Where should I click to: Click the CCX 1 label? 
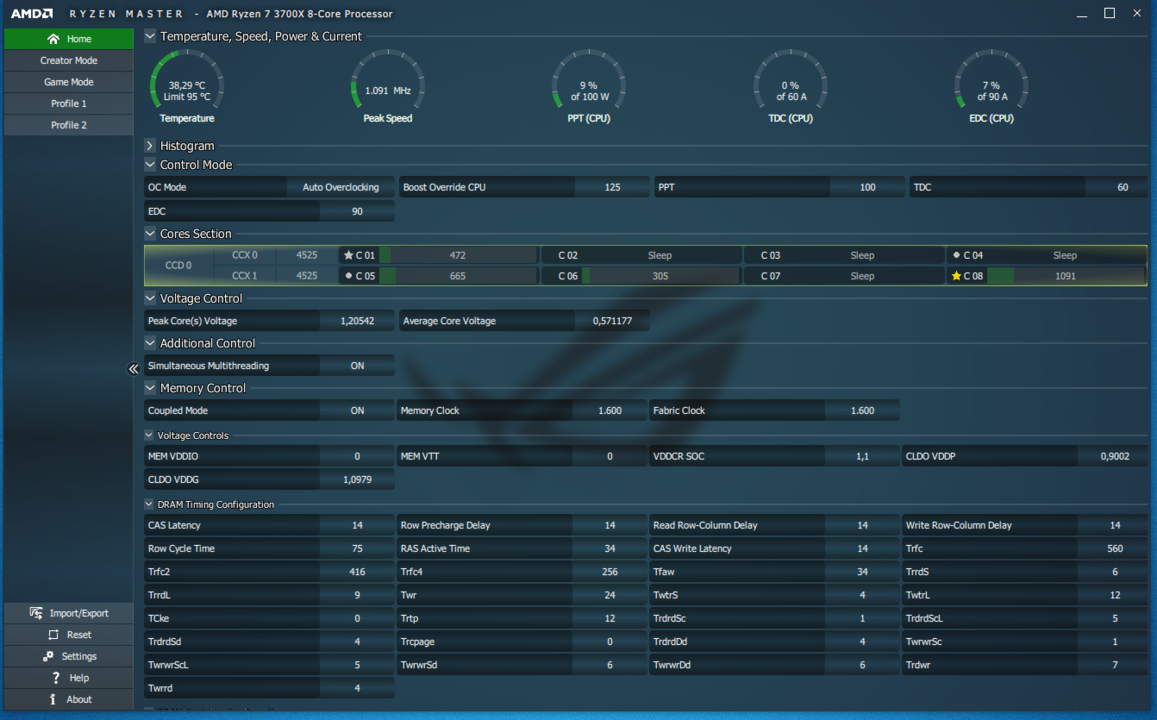coord(244,276)
